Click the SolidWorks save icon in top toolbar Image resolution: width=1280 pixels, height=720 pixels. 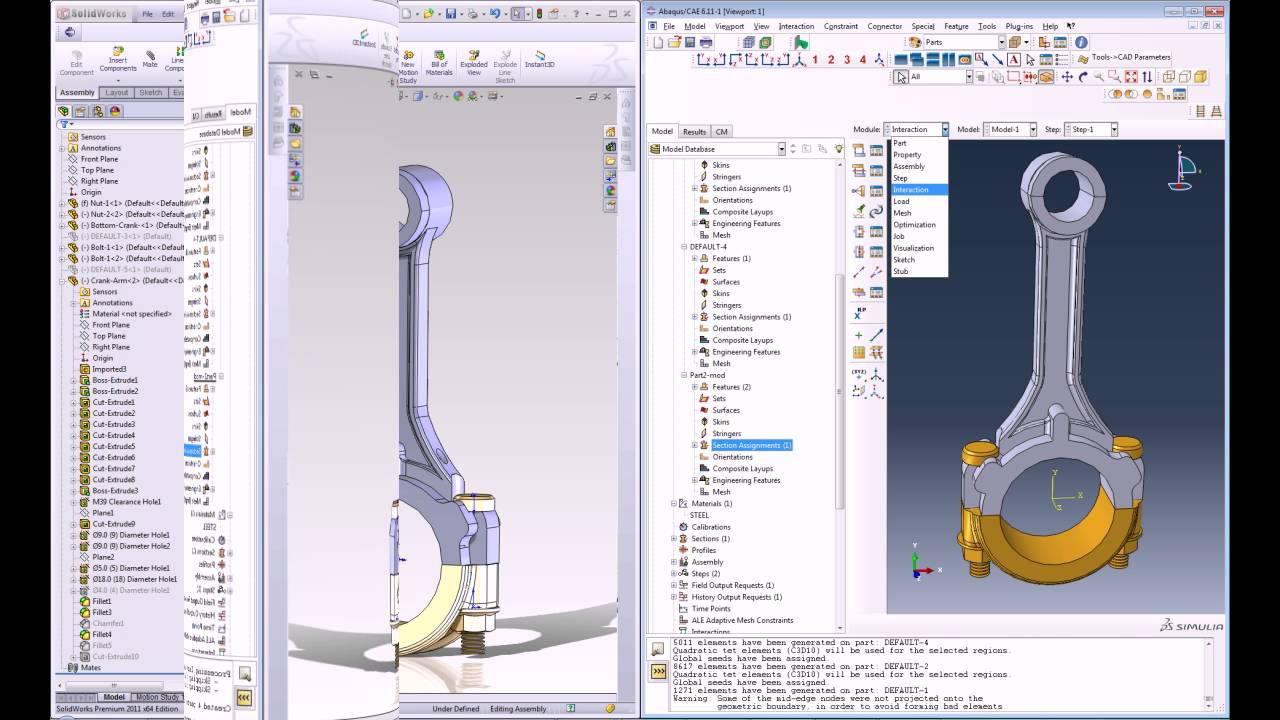451,14
